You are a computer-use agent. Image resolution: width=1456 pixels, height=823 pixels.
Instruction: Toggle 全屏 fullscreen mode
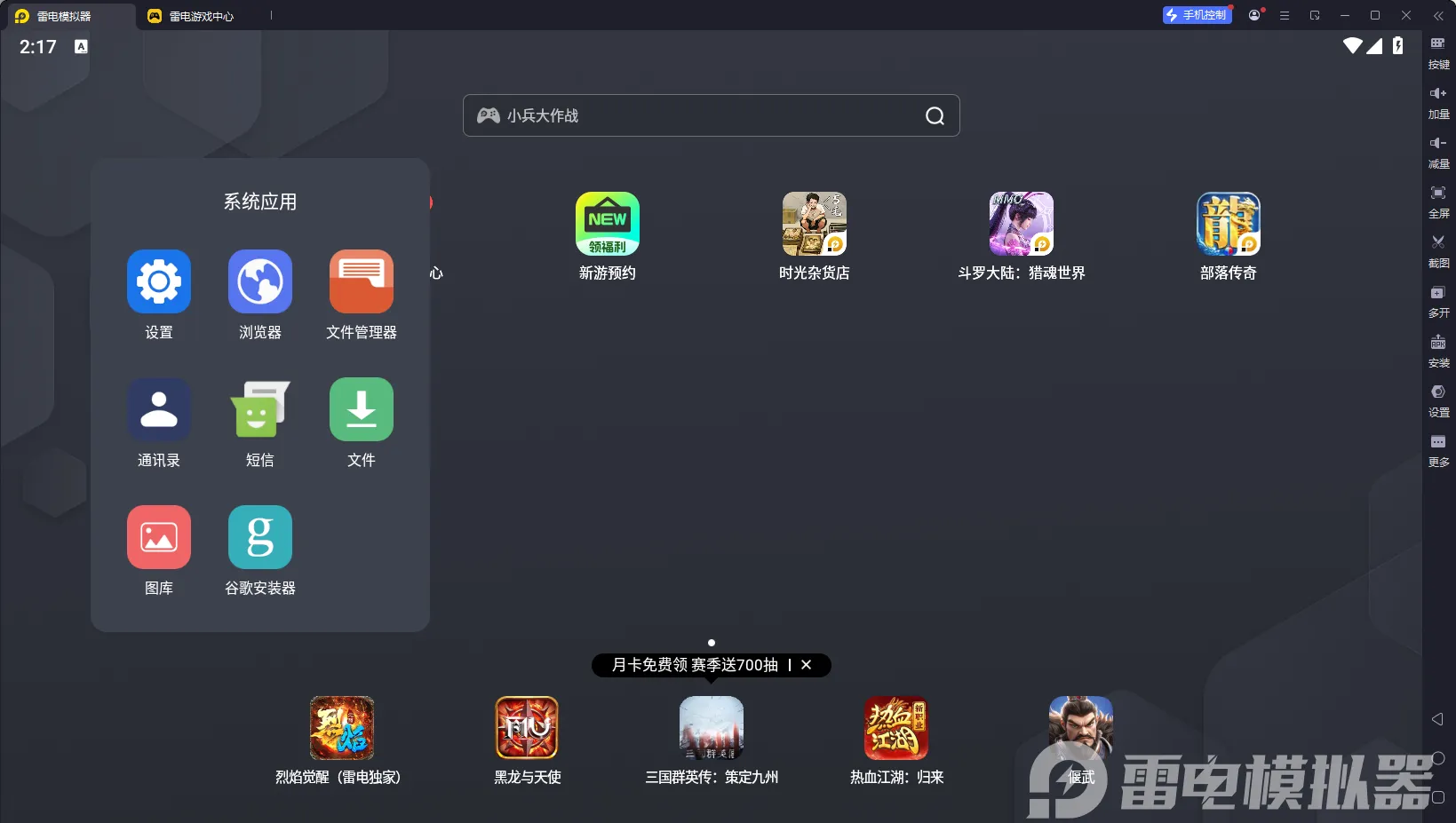point(1439,202)
